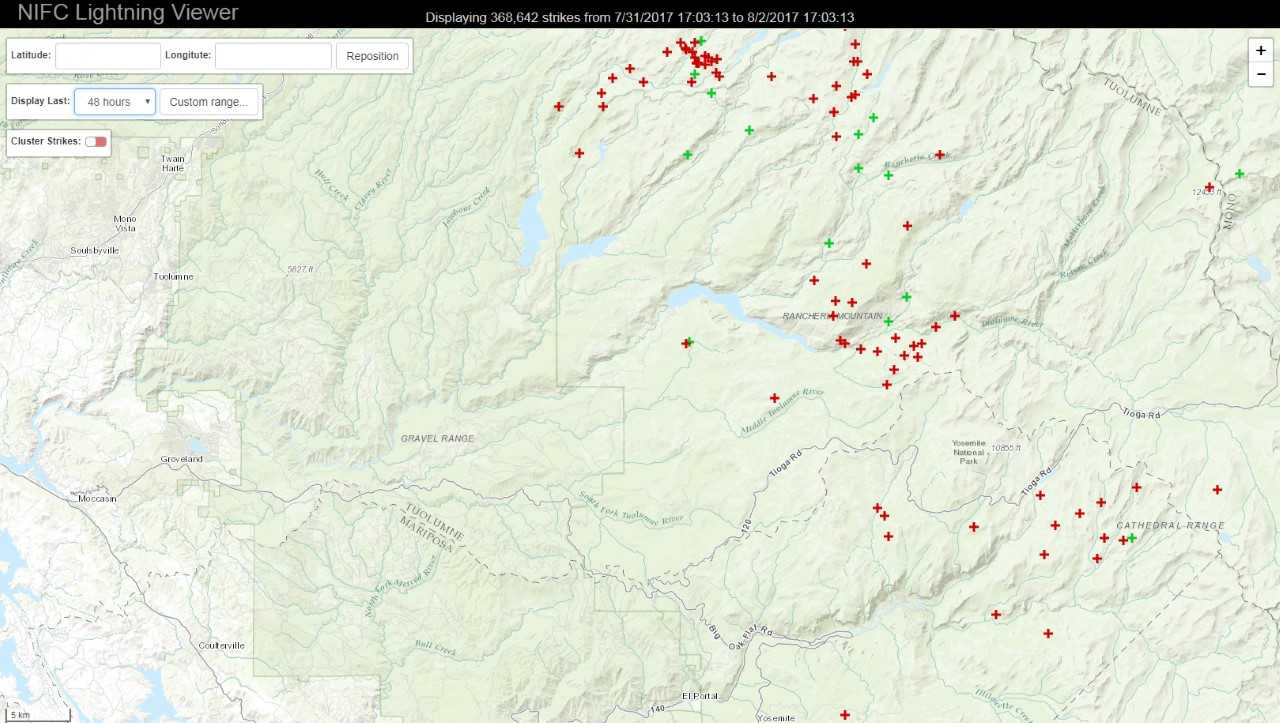The width and height of the screenshot is (1280, 723).
Task: Select green strike marker near Mono label
Action: pyautogui.click(x=1239, y=174)
